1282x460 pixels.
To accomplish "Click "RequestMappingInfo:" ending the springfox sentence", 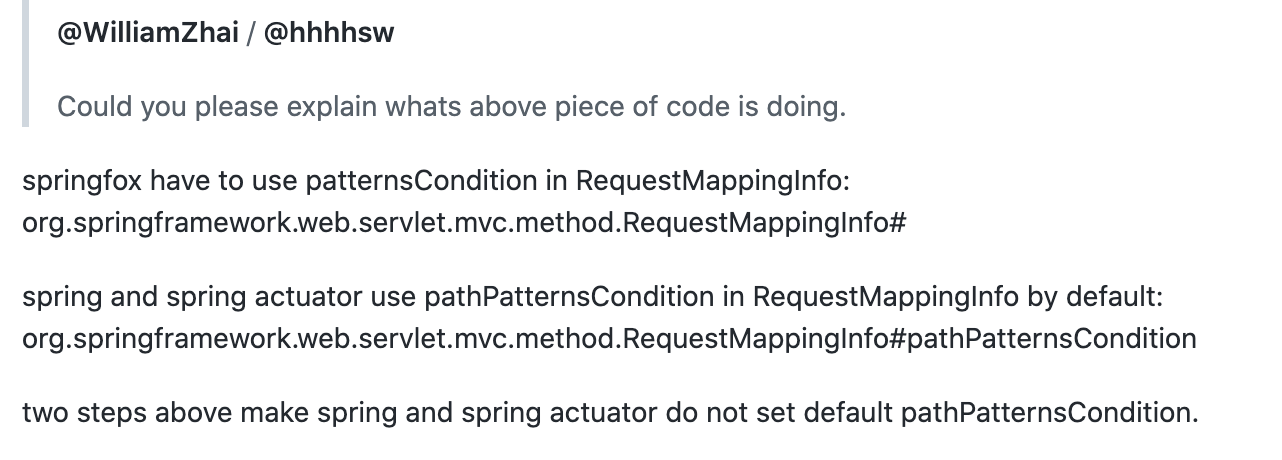I will point(712,181).
